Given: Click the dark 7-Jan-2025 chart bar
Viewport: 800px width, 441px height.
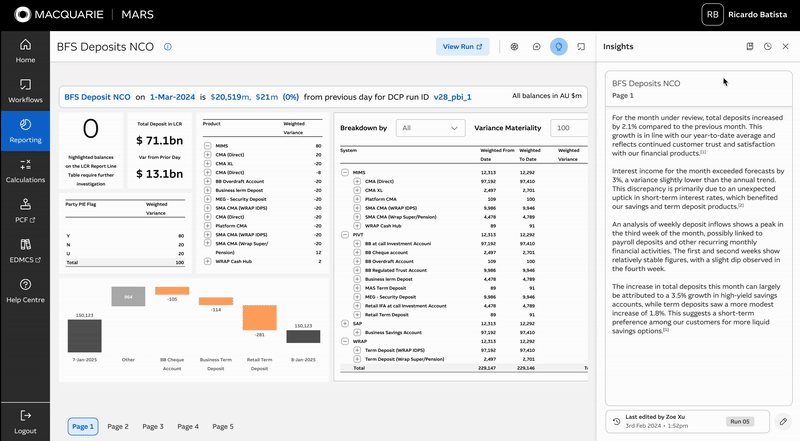Looking at the screenshot, I should pyautogui.click(x=85, y=336).
